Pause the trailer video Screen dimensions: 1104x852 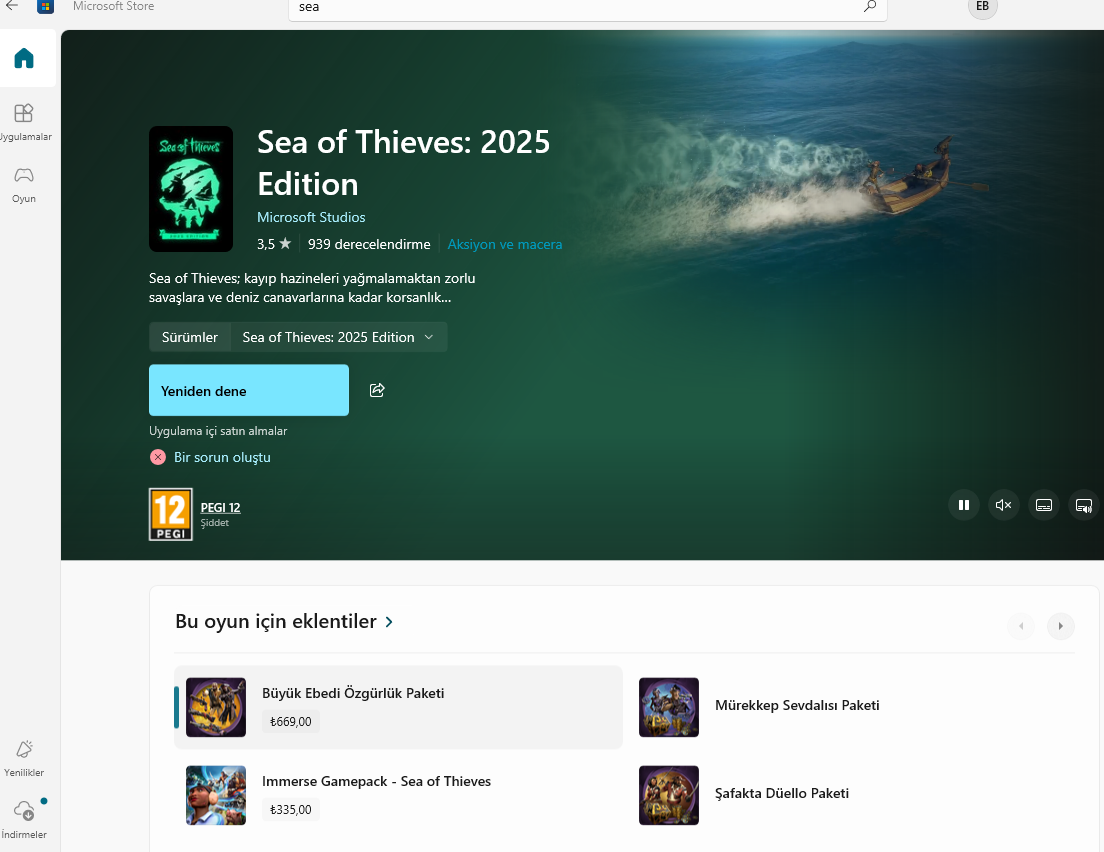click(964, 505)
